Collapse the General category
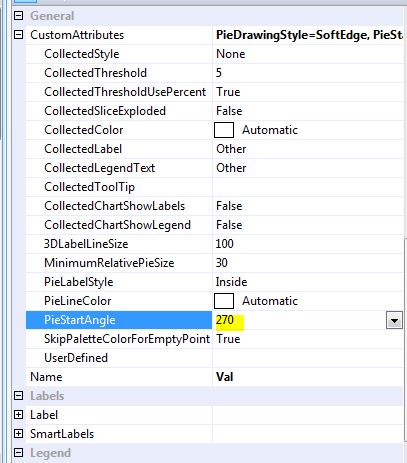The height and width of the screenshot is (463, 407). click(x=19, y=16)
